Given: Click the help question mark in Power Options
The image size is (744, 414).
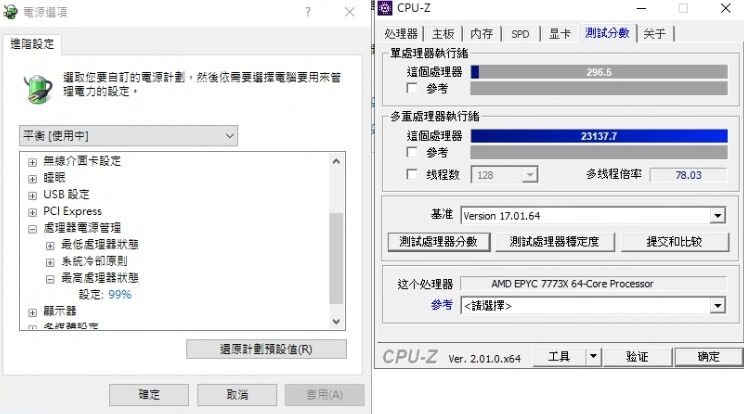Looking at the screenshot, I should pyautogui.click(x=308, y=12).
